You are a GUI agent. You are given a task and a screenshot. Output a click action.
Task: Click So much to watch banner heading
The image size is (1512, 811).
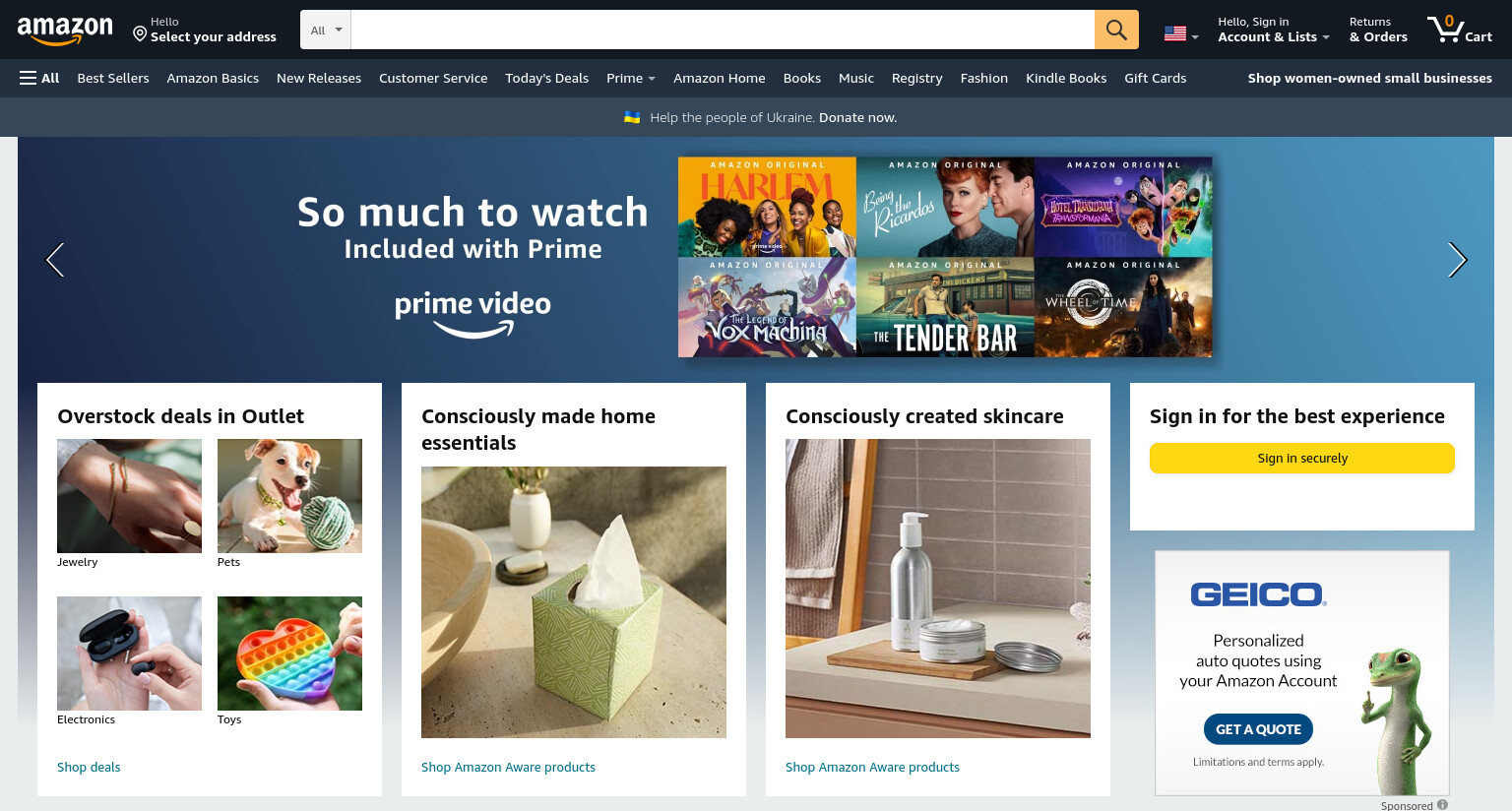tap(472, 213)
